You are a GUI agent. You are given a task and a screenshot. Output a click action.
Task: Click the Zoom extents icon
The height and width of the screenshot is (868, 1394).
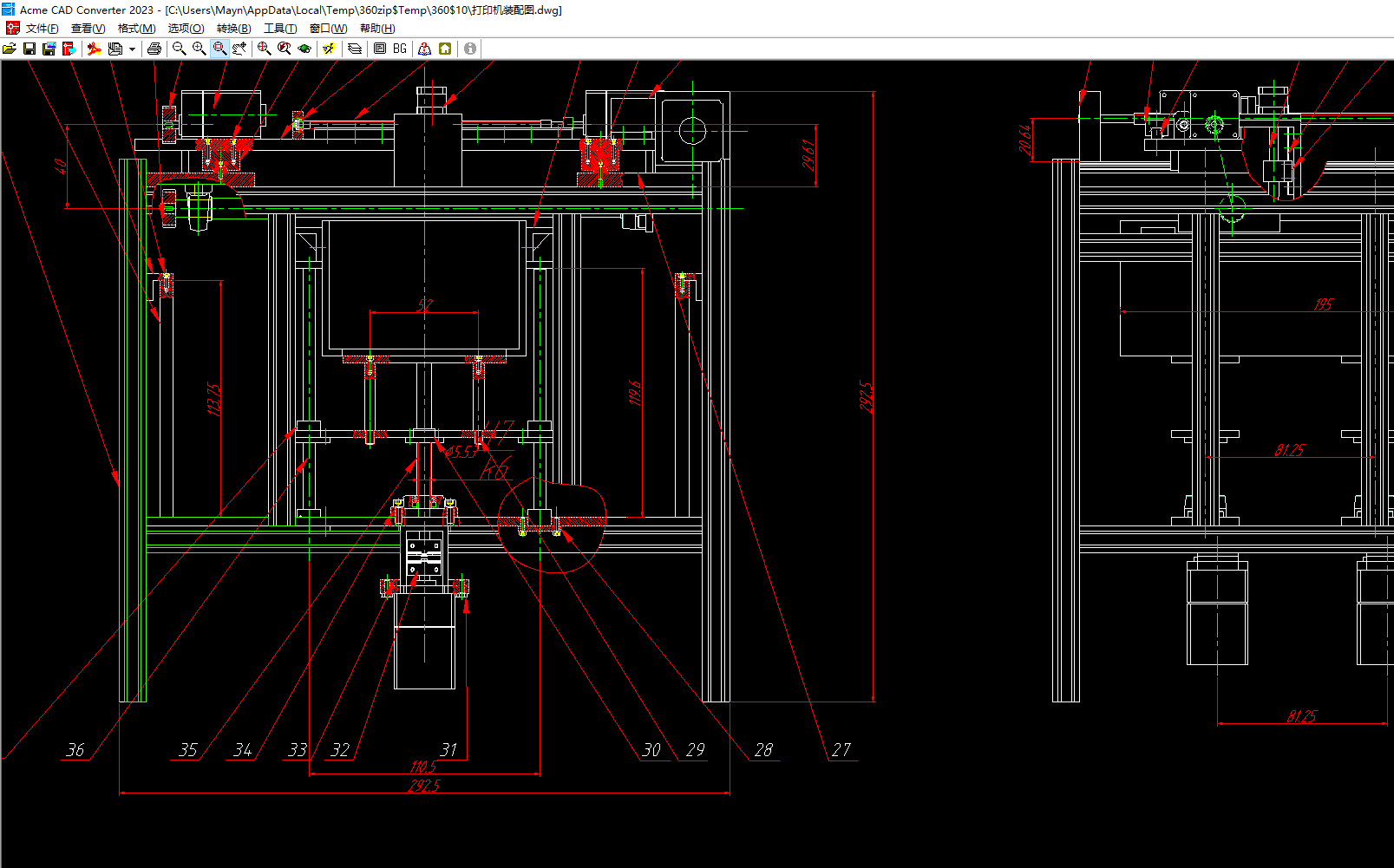(265, 49)
